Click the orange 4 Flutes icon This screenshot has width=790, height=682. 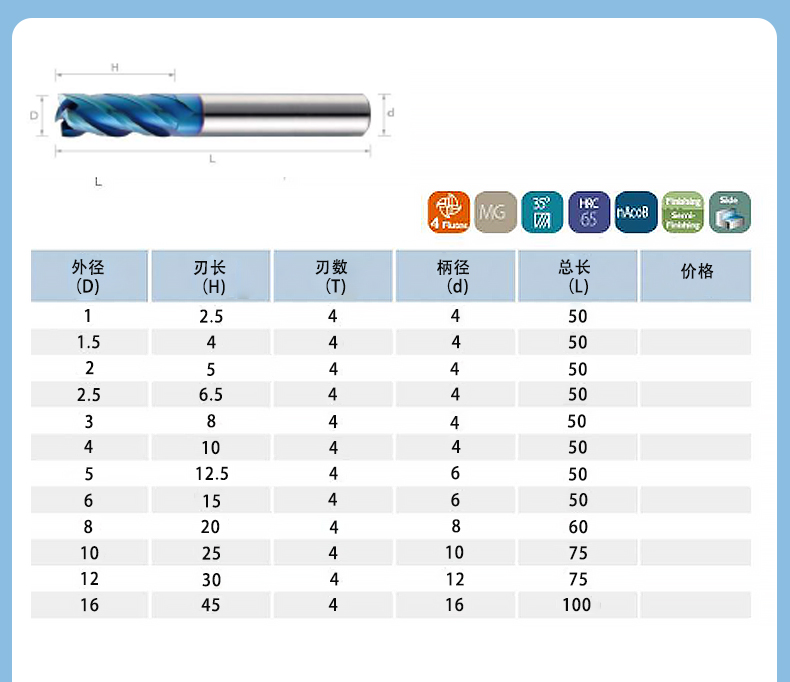[448, 212]
